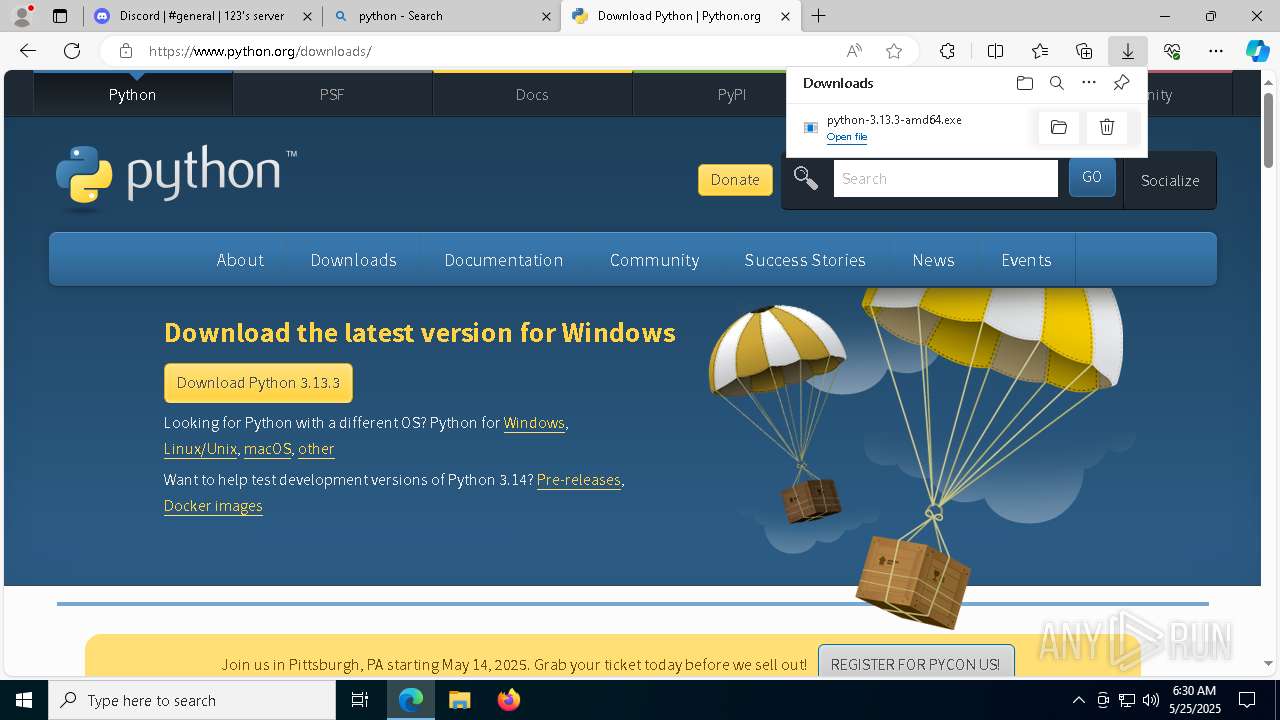Screen dimensions: 1280x720
Task: Close the python - Search tab
Action: (x=547, y=16)
